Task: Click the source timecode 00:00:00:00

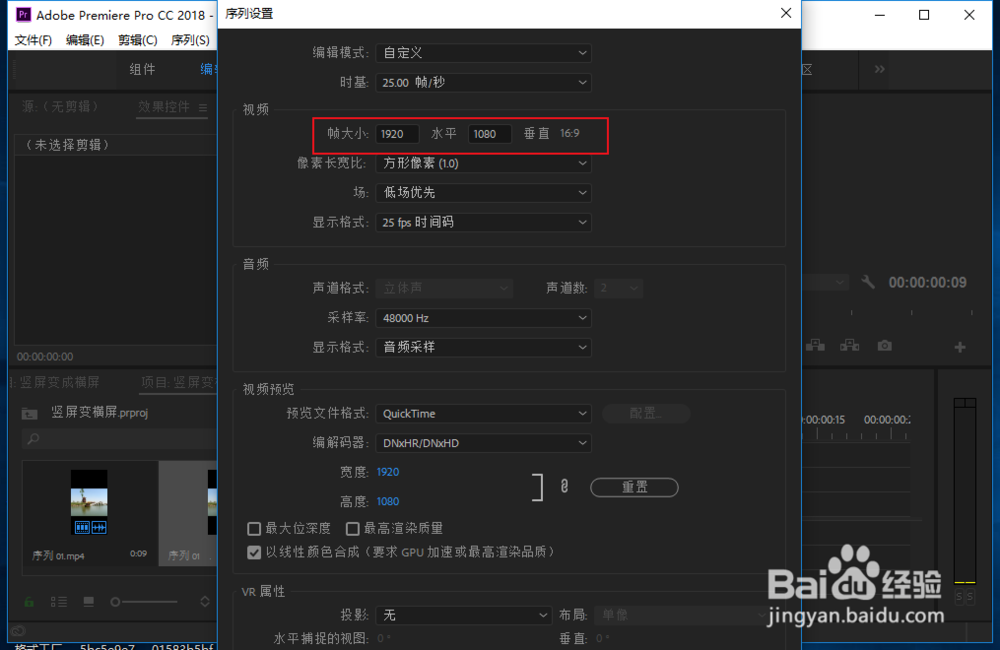Action: click(45, 357)
